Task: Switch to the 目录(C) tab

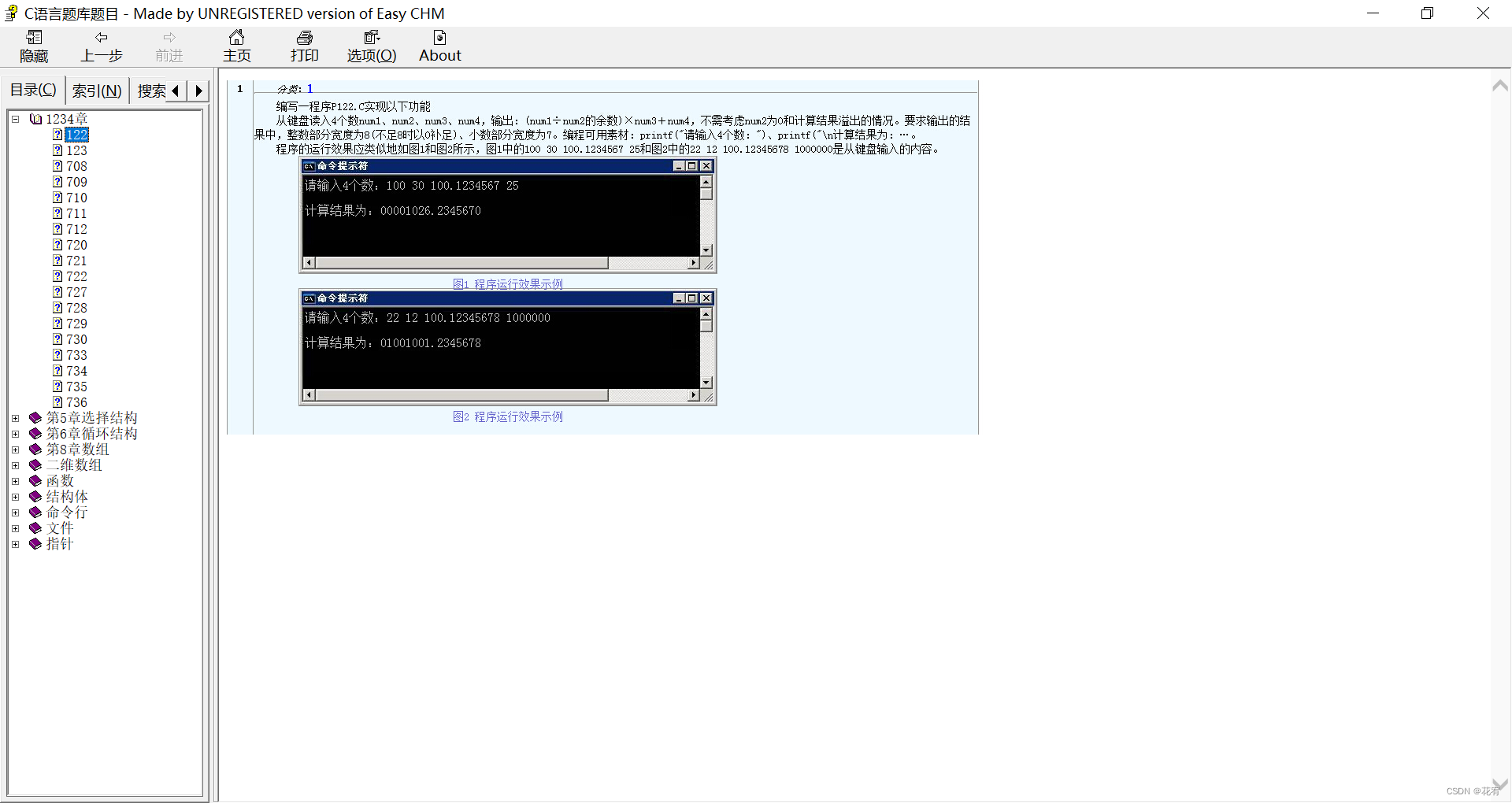Action: (x=33, y=90)
